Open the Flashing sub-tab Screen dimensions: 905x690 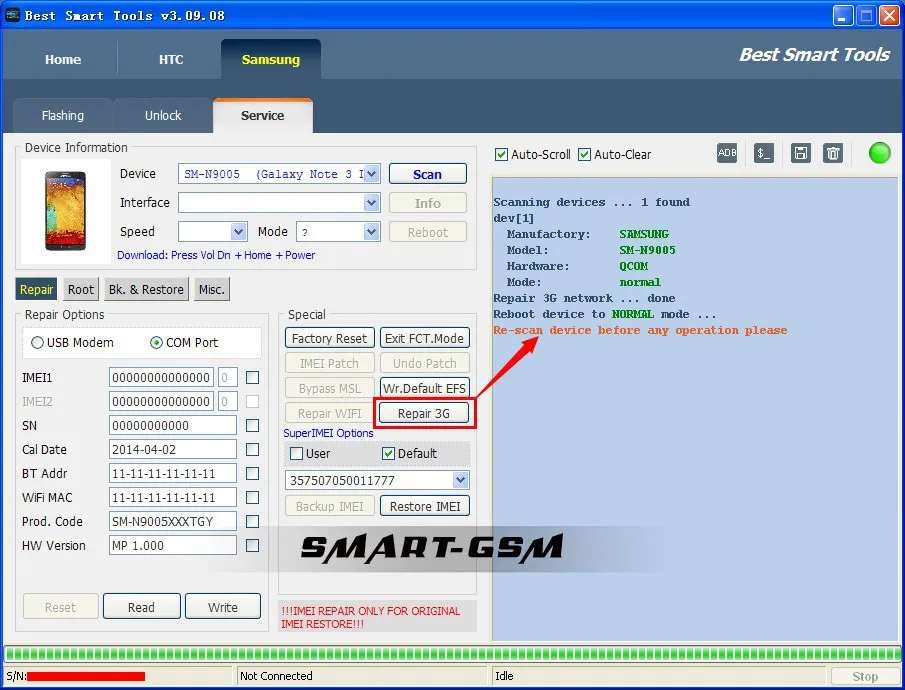[x=62, y=115]
